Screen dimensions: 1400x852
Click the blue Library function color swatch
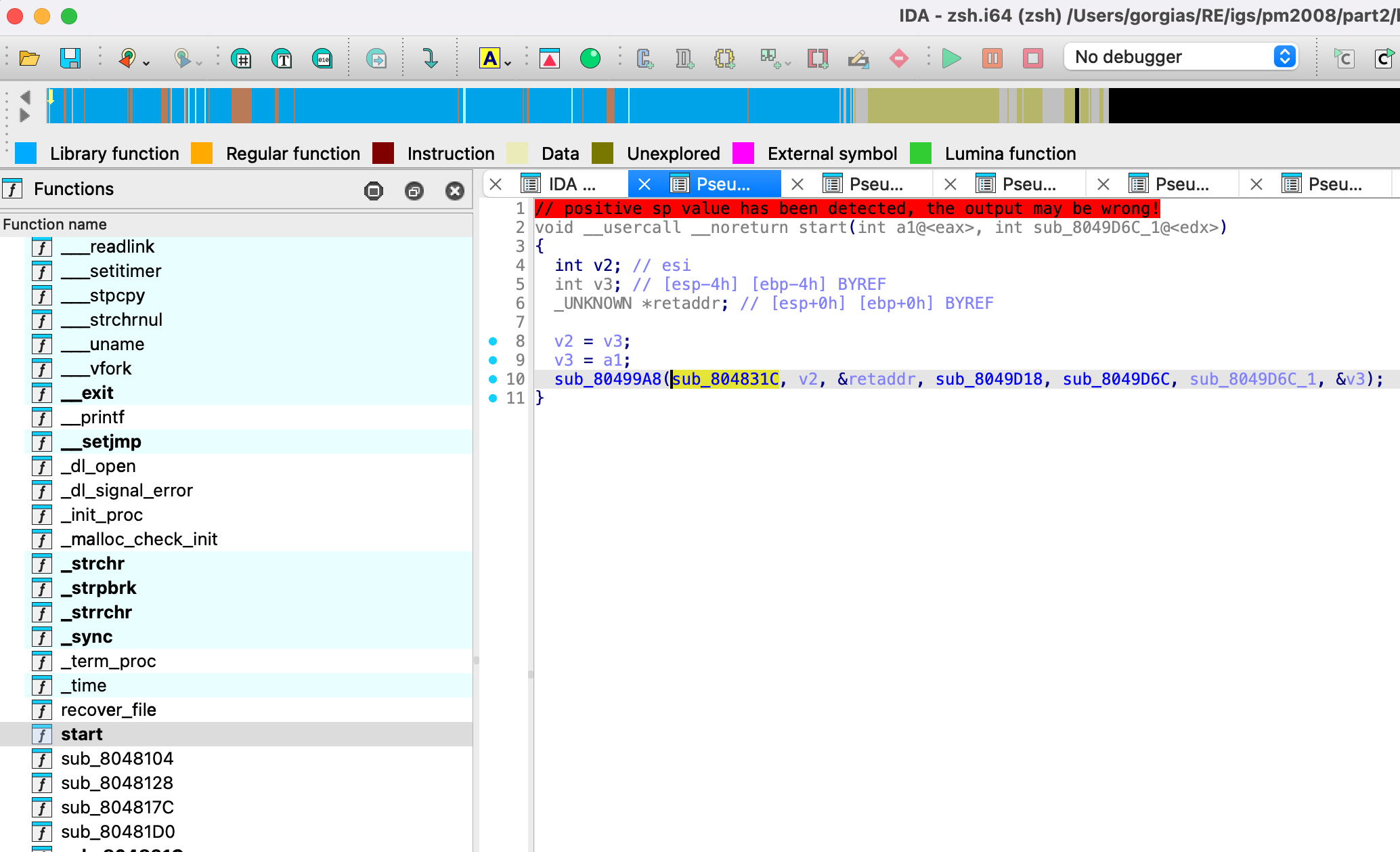point(26,153)
